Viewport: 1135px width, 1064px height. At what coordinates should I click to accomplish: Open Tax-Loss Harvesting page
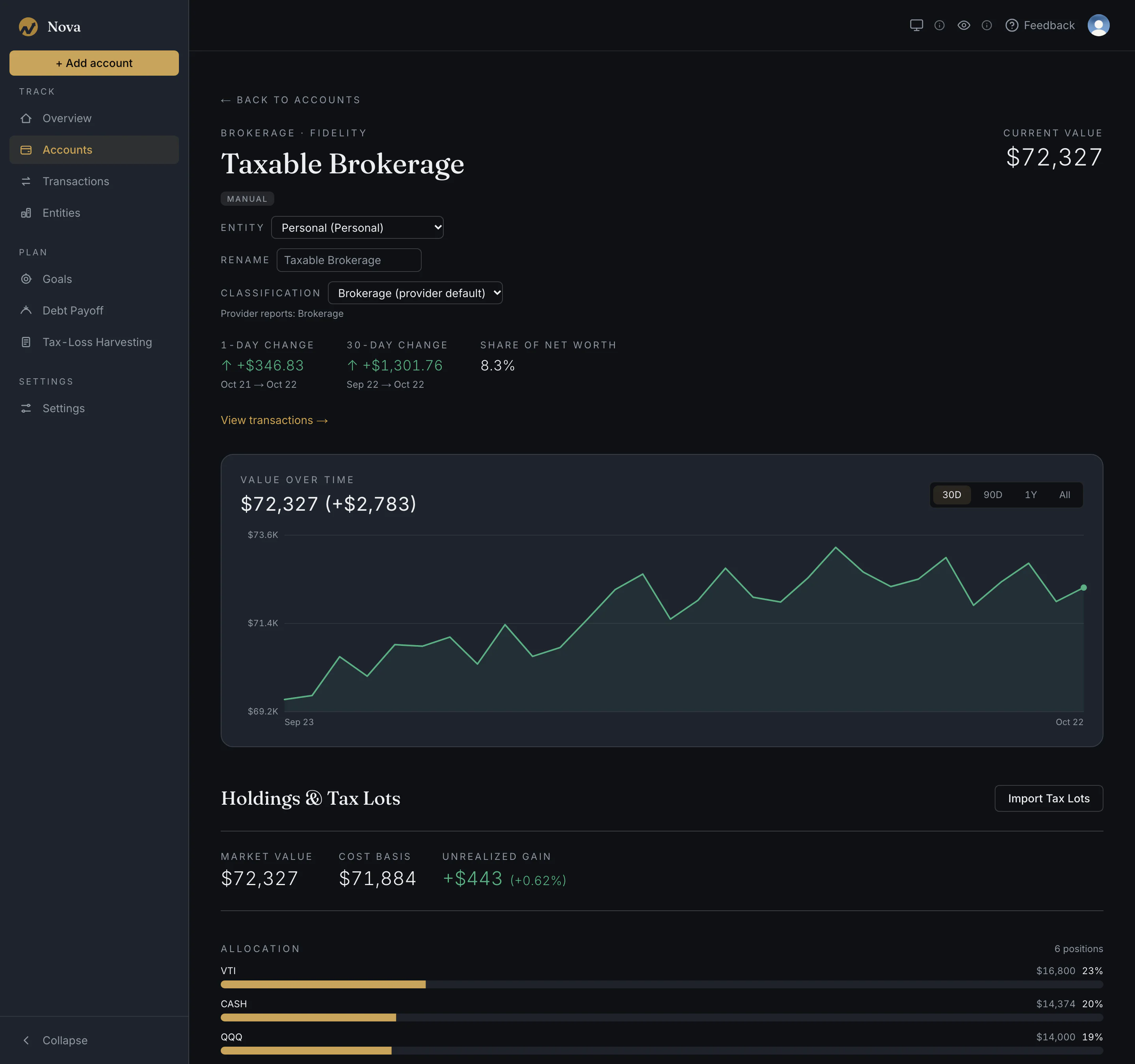click(94, 342)
